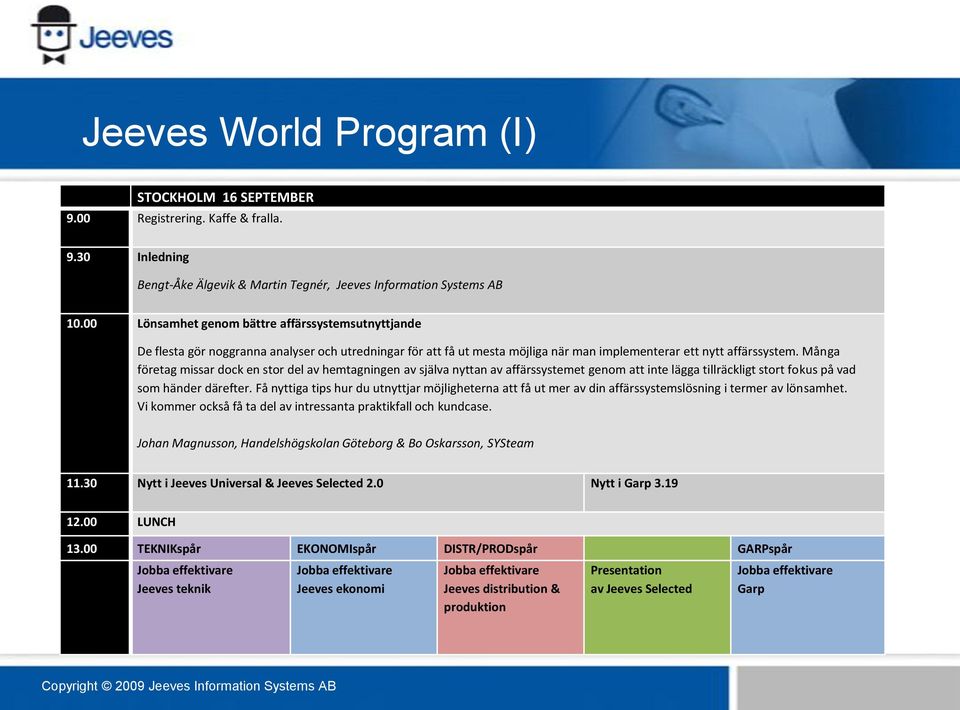Click 'Jobba effektivare Garp' cell
Screen dimensions: 960x710
point(808,607)
